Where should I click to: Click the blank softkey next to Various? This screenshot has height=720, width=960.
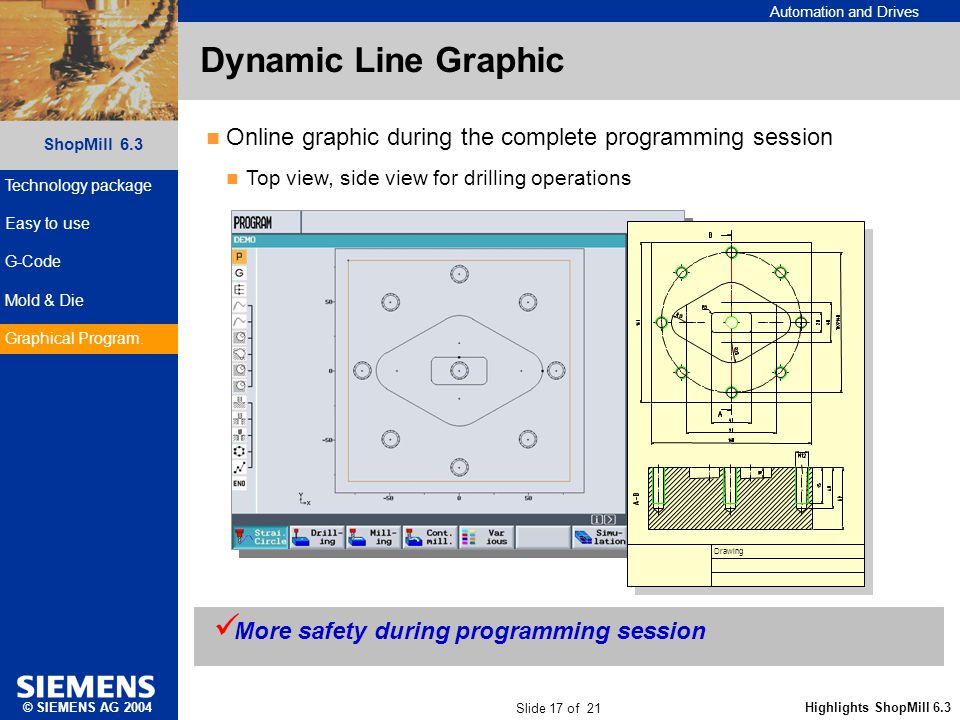point(542,538)
